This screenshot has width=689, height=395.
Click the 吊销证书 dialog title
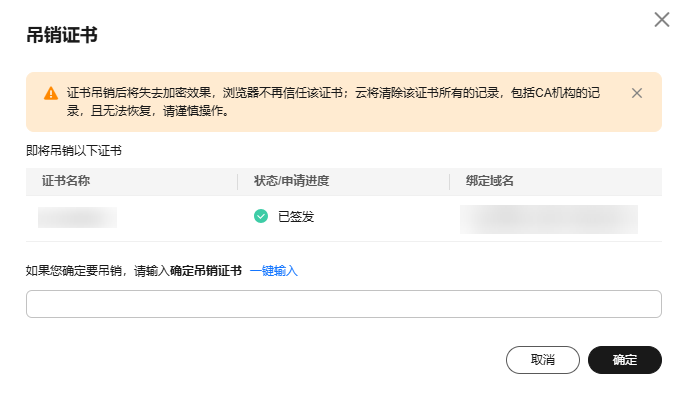point(62,35)
